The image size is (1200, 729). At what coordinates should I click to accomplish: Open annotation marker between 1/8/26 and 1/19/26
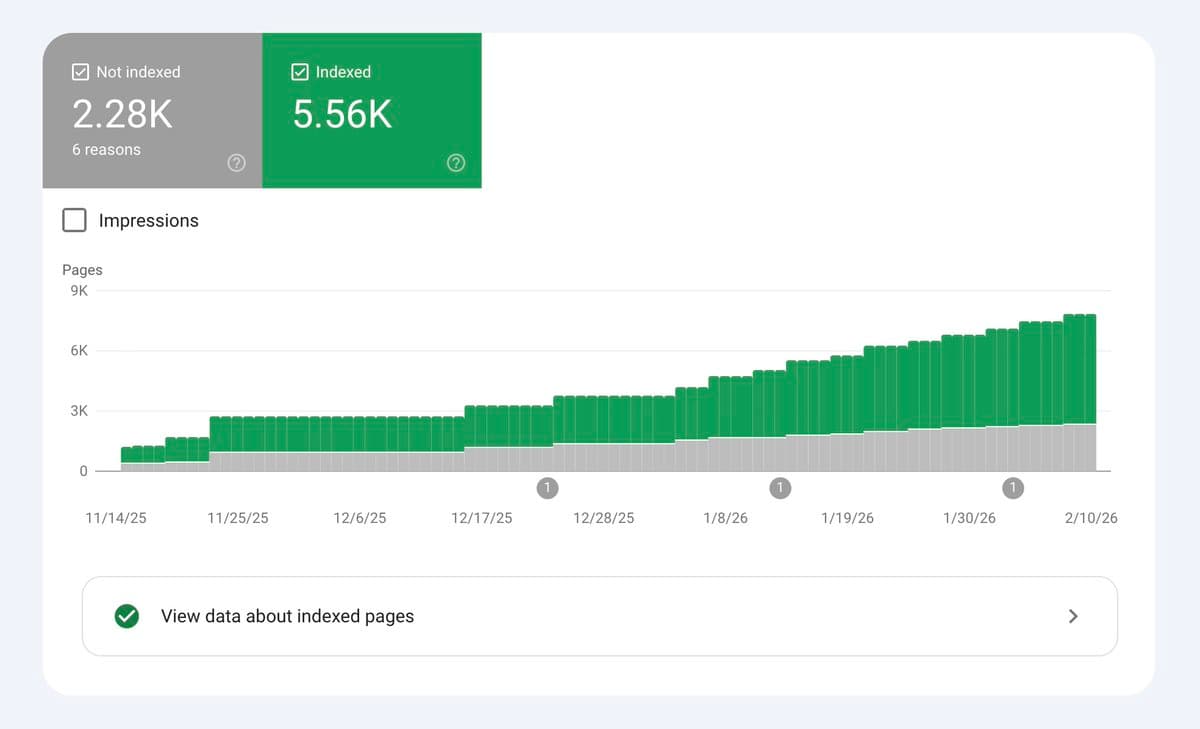pyautogui.click(x=780, y=488)
